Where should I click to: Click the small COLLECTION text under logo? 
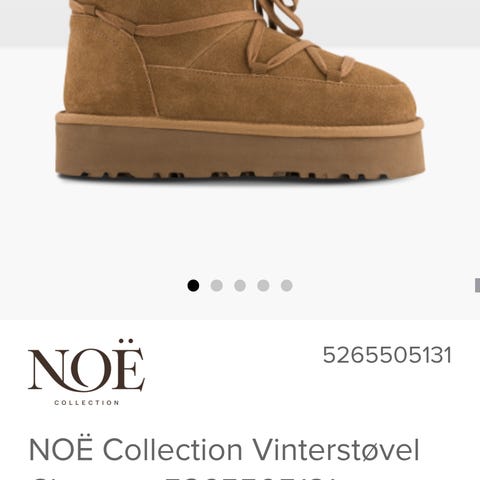click(x=87, y=403)
